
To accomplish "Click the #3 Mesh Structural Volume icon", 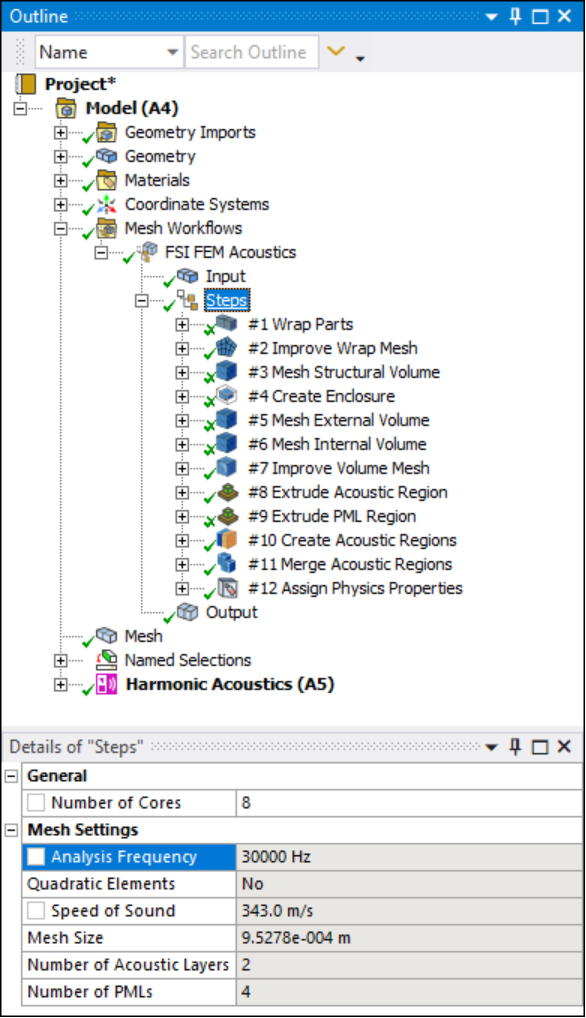I will coord(226,371).
